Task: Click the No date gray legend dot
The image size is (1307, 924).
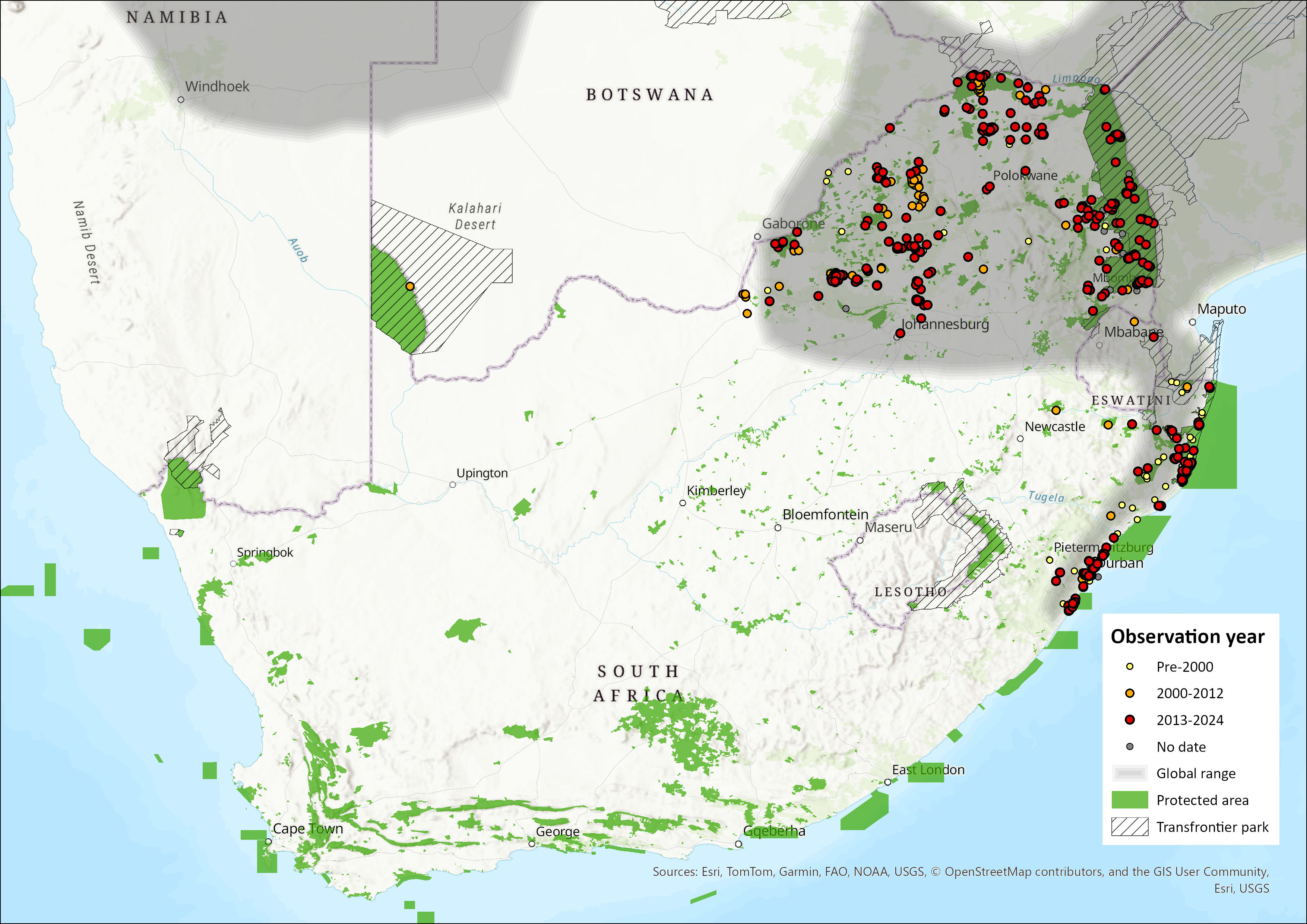Action: click(x=1130, y=746)
